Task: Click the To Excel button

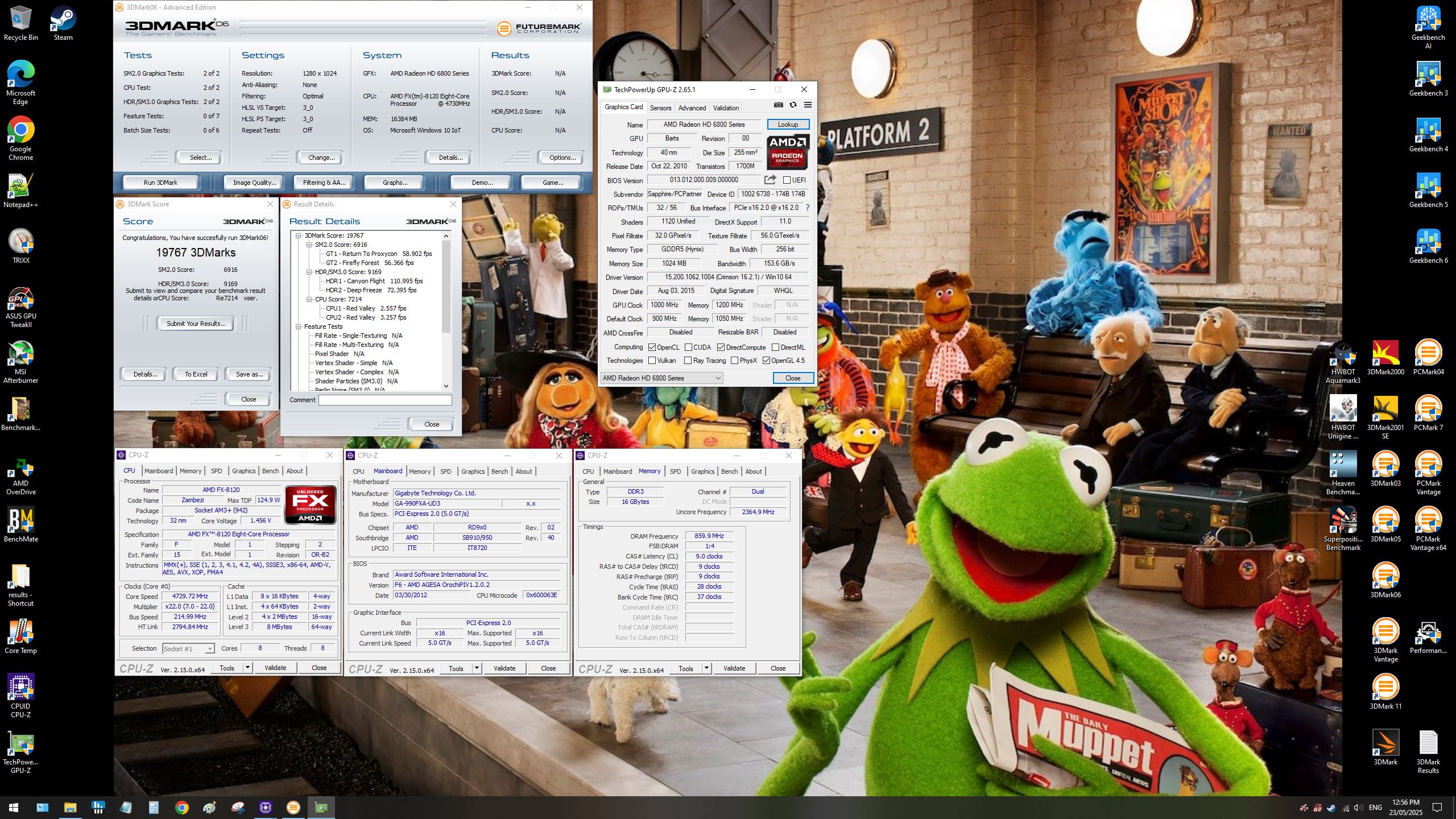Action: pyautogui.click(x=196, y=374)
